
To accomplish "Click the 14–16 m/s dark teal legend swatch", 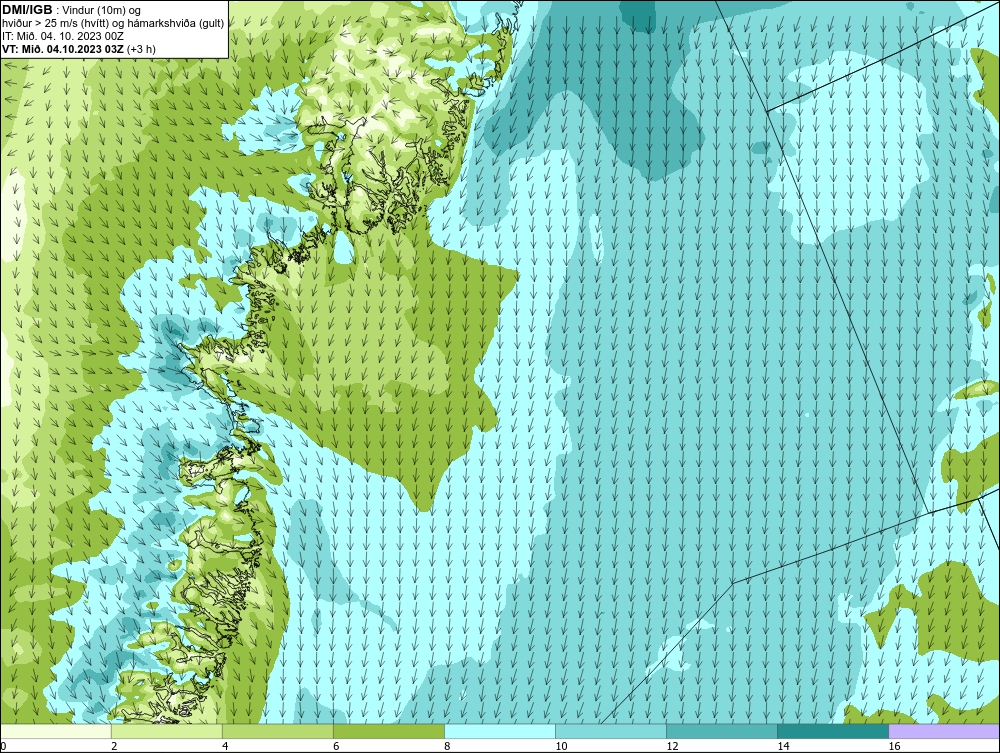I will (x=833, y=731).
